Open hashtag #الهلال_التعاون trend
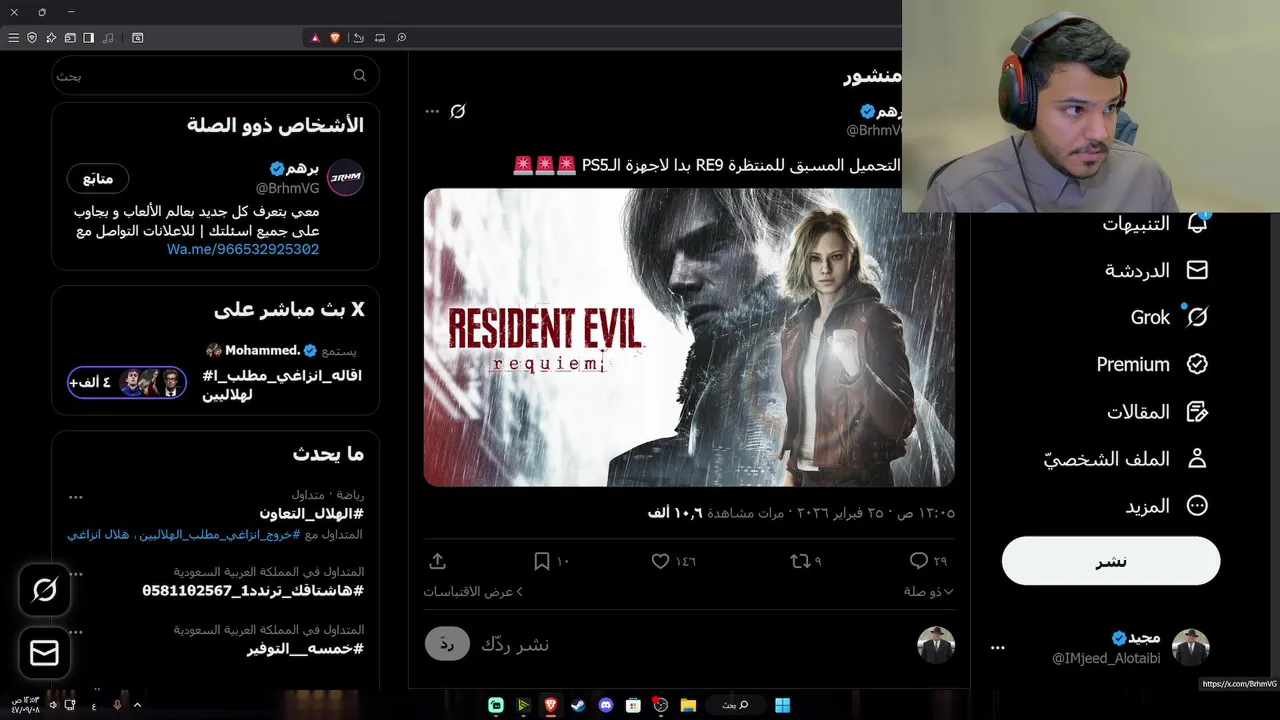The width and height of the screenshot is (1280, 720). click(311, 513)
